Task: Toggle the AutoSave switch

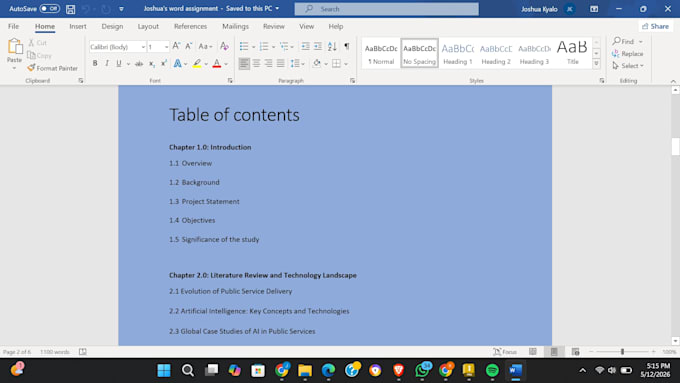Action: click(49, 9)
